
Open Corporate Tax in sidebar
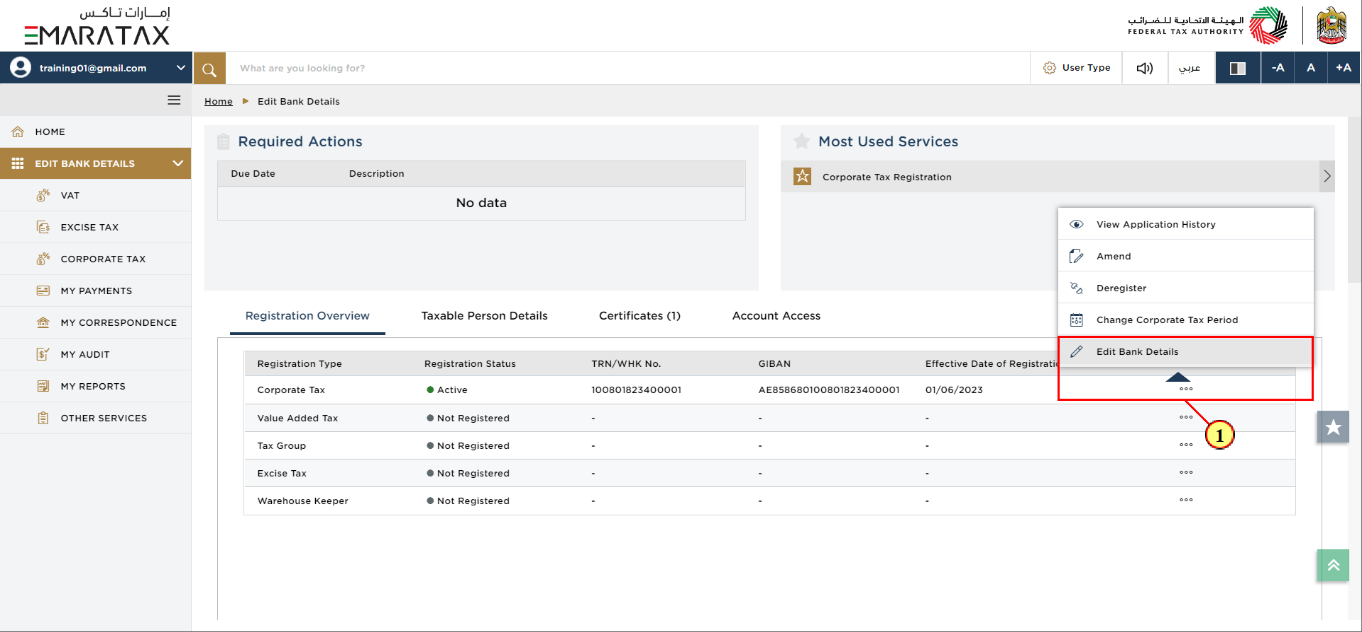click(x=96, y=259)
